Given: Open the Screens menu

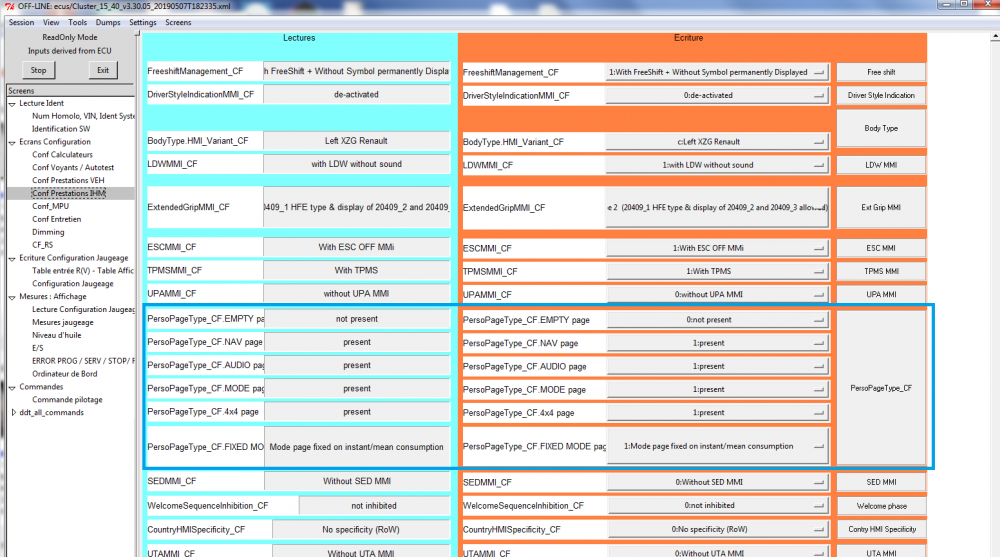Looking at the screenshot, I should click(178, 22).
